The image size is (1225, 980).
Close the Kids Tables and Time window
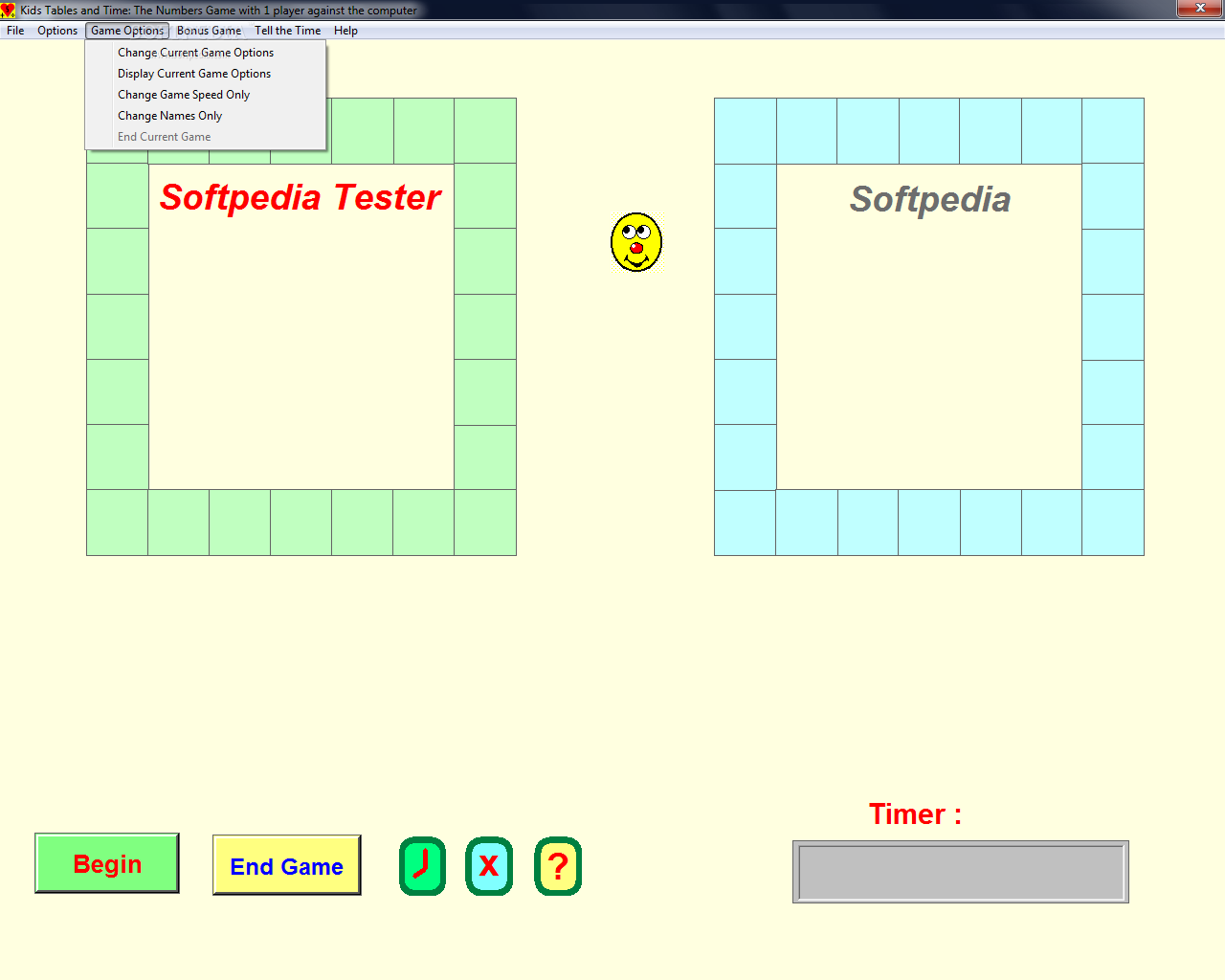[1200, 9]
